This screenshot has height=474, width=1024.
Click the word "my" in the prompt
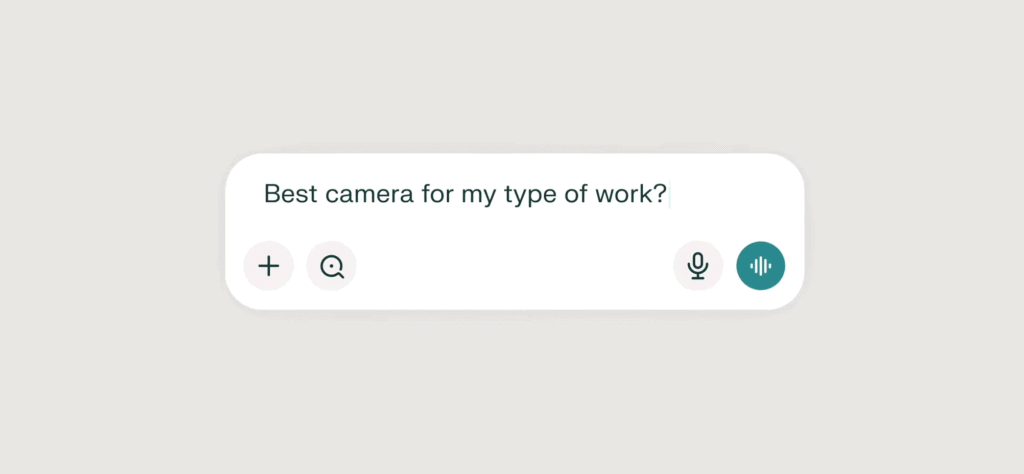(x=475, y=194)
